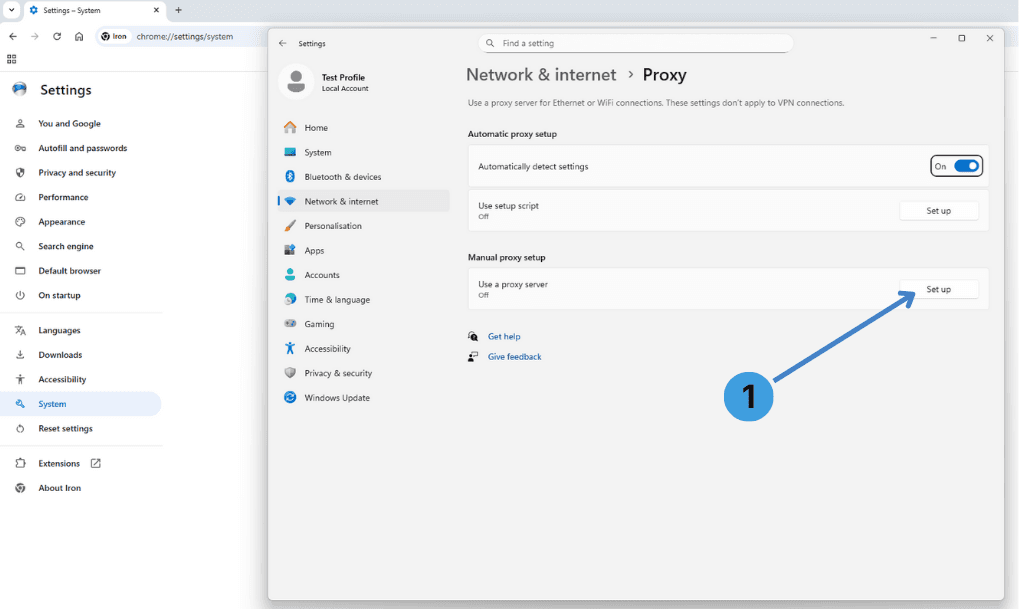Screen dimensions: 1019x609
Task: Open Reset settings in Iron sidebar
Action: tap(65, 429)
